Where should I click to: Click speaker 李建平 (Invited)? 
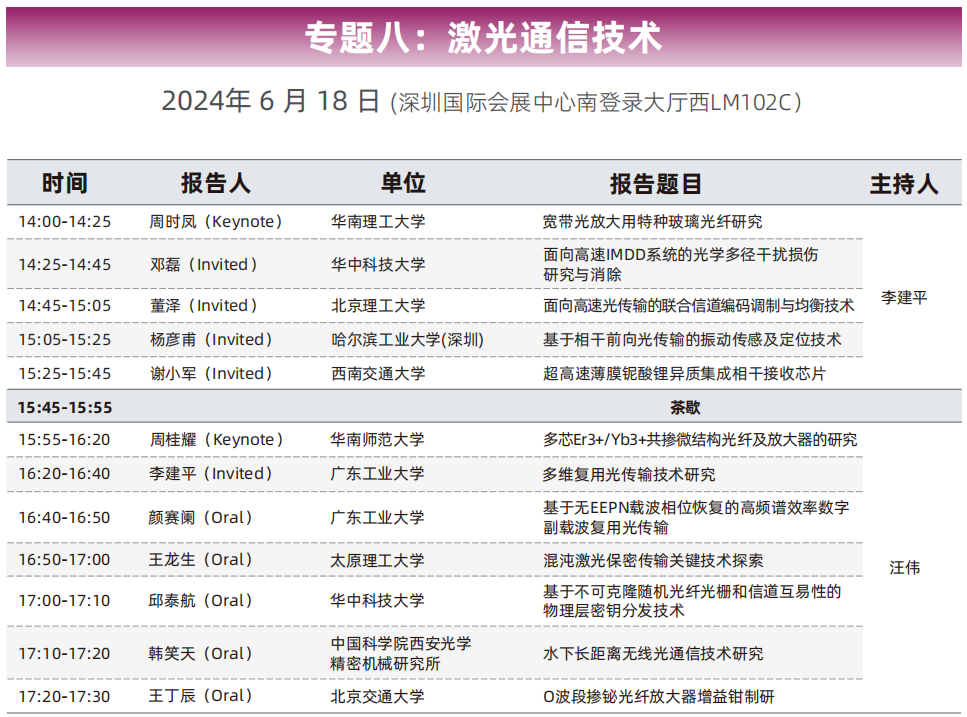pyautogui.click(x=211, y=474)
